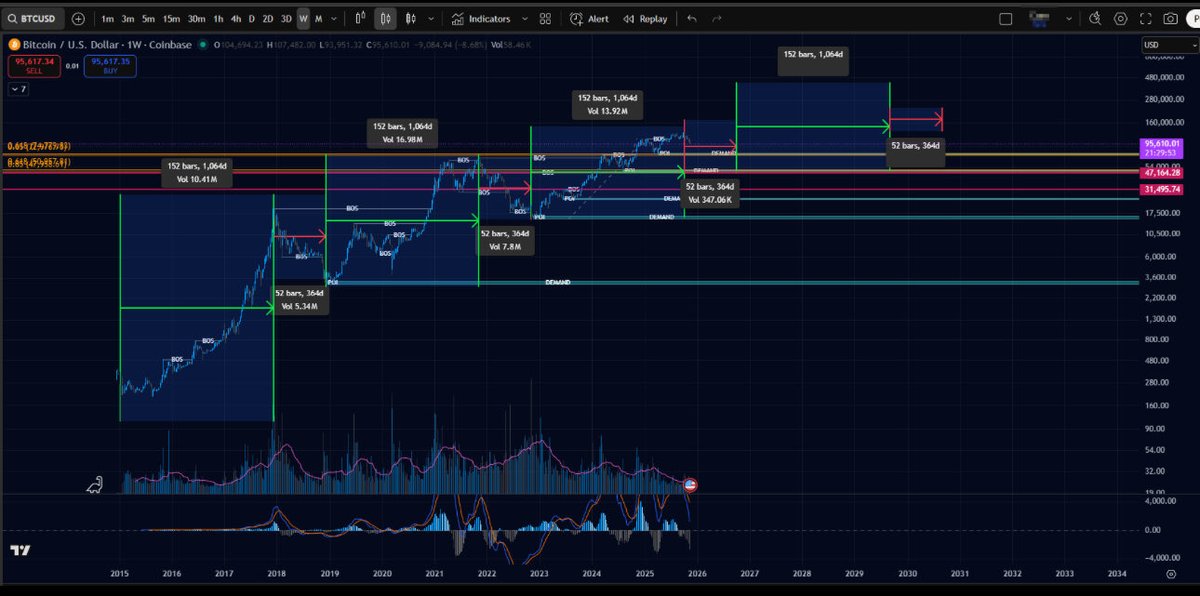Open the quick search icon
The image size is (1200, 596).
[1095, 19]
